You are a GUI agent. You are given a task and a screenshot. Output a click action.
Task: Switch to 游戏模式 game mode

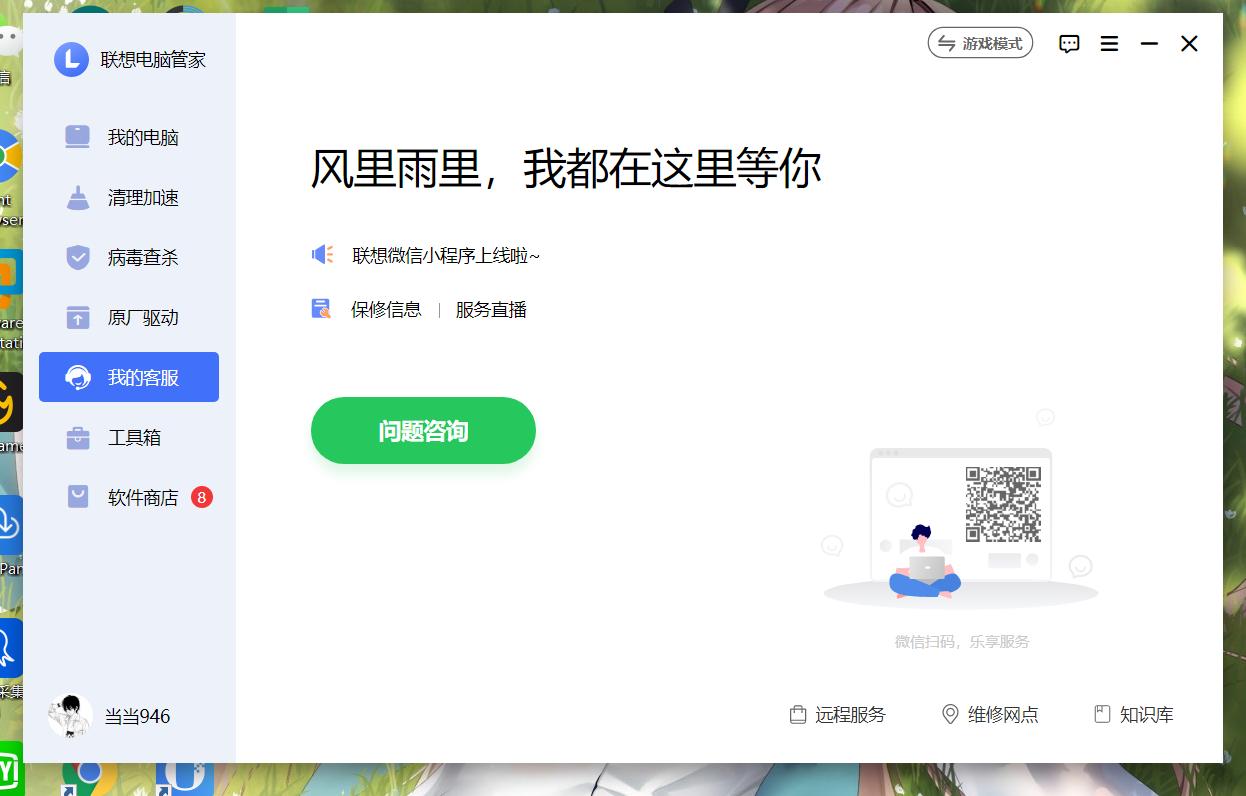coord(979,43)
